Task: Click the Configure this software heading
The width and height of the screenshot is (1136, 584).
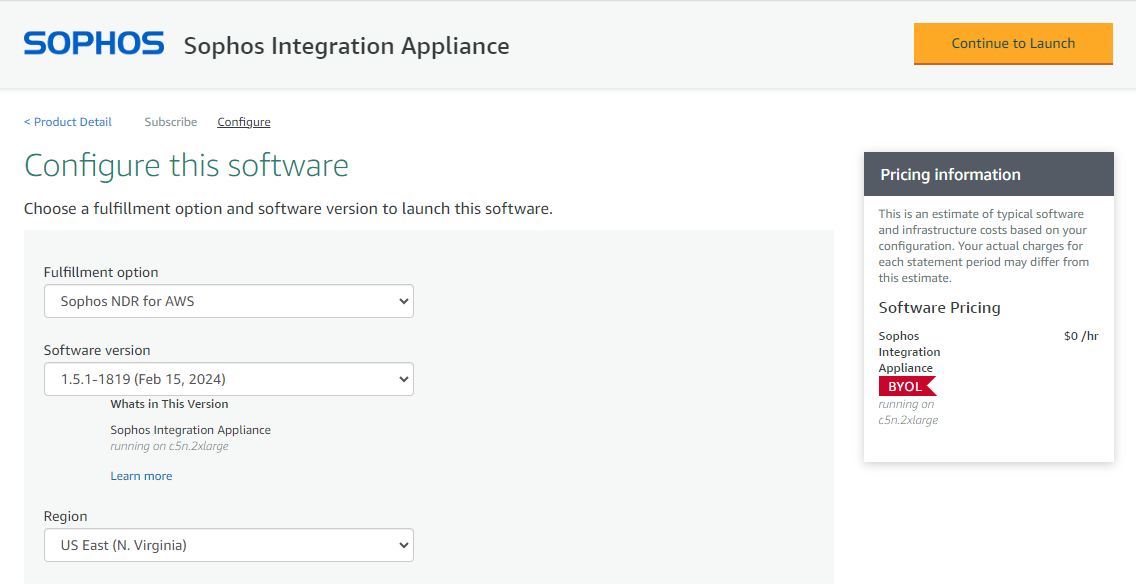Action: click(186, 165)
